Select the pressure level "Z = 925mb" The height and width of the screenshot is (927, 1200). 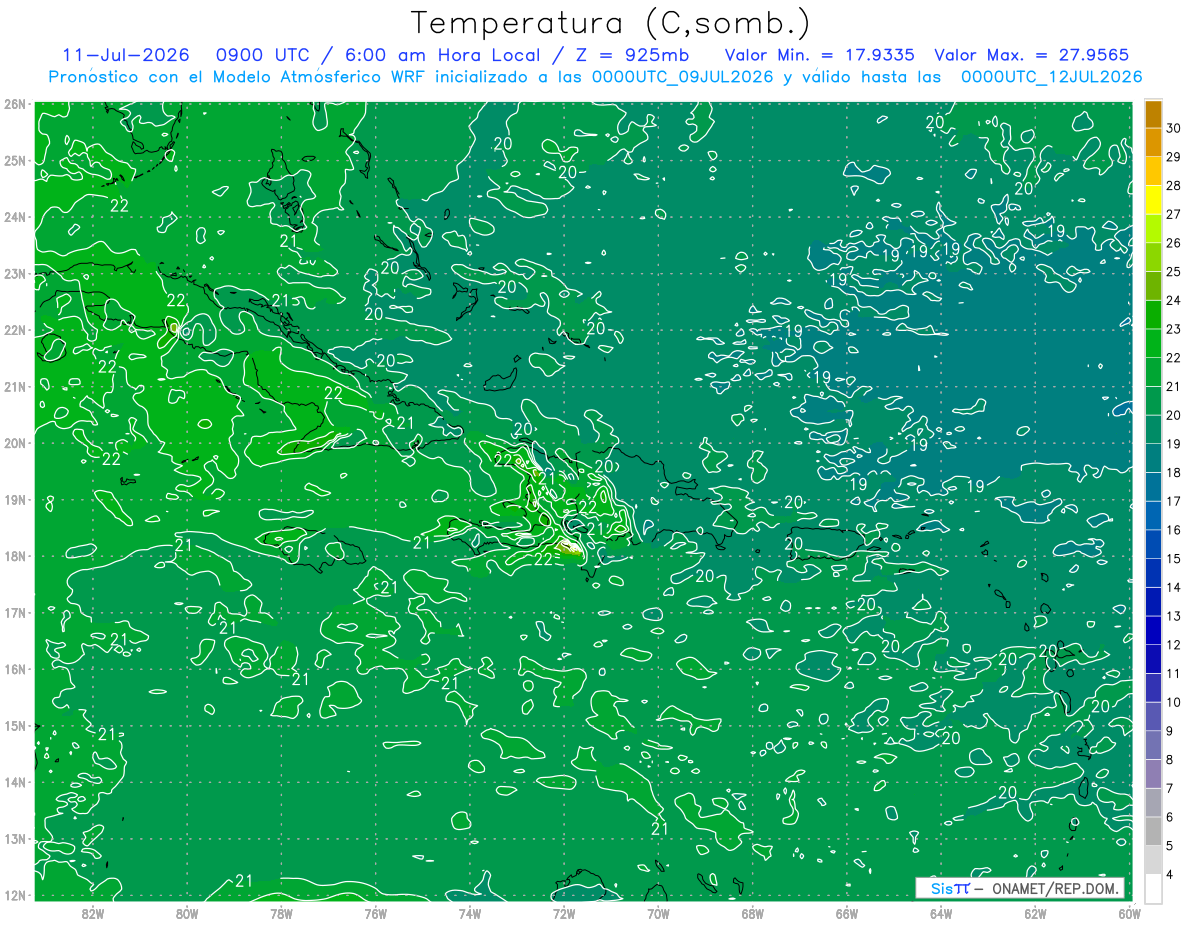(630, 55)
